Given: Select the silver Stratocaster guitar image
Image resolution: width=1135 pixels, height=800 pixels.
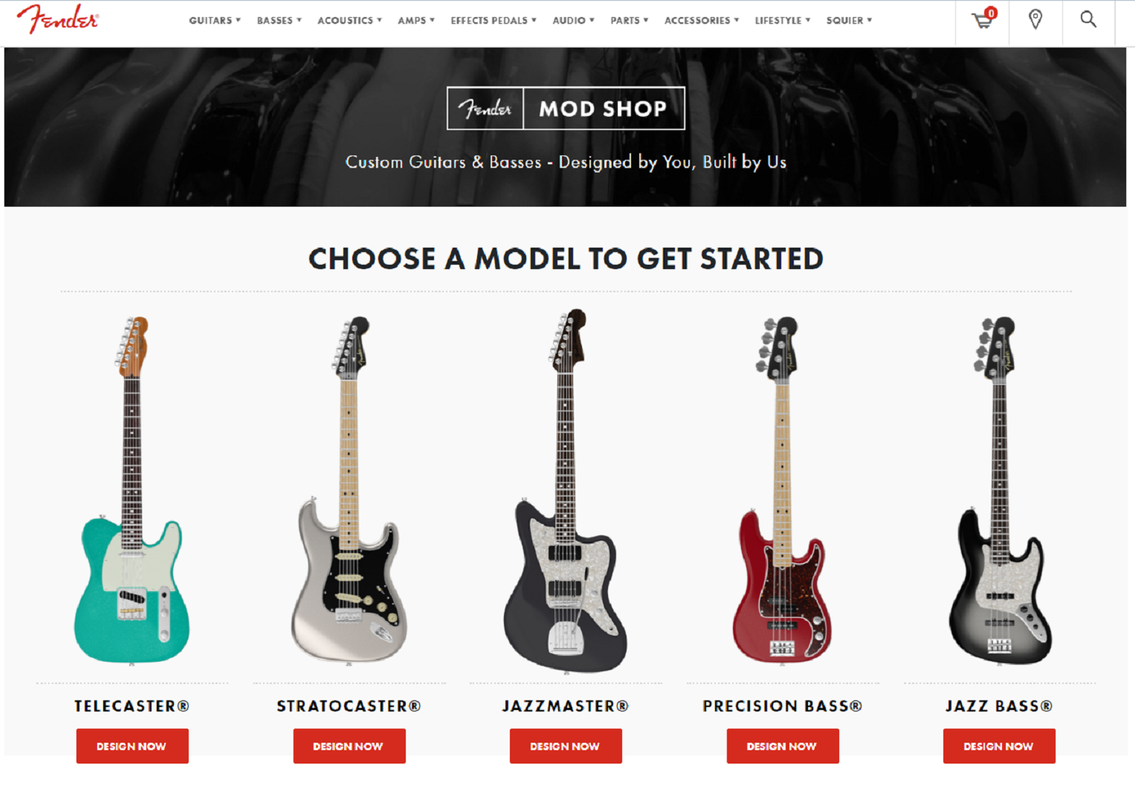Looking at the screenshot, I should pyautogui.click(x=349, y=489).
